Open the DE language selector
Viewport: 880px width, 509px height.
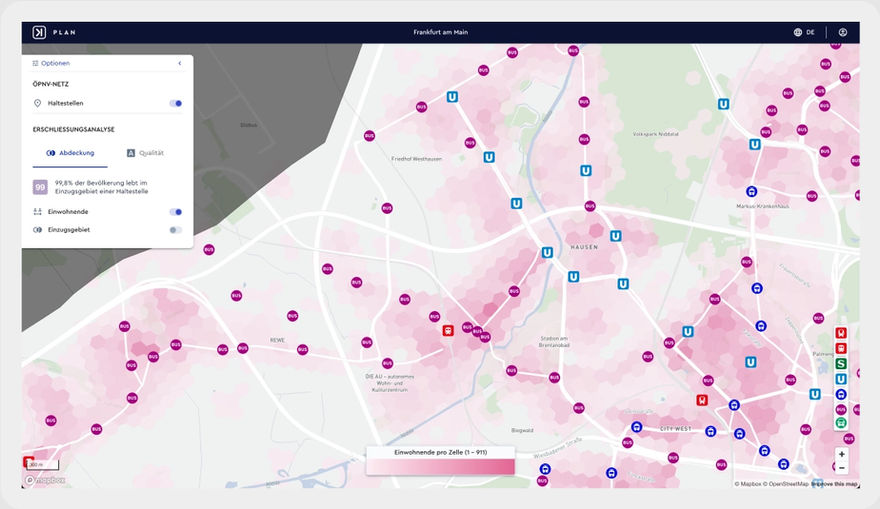810,33
